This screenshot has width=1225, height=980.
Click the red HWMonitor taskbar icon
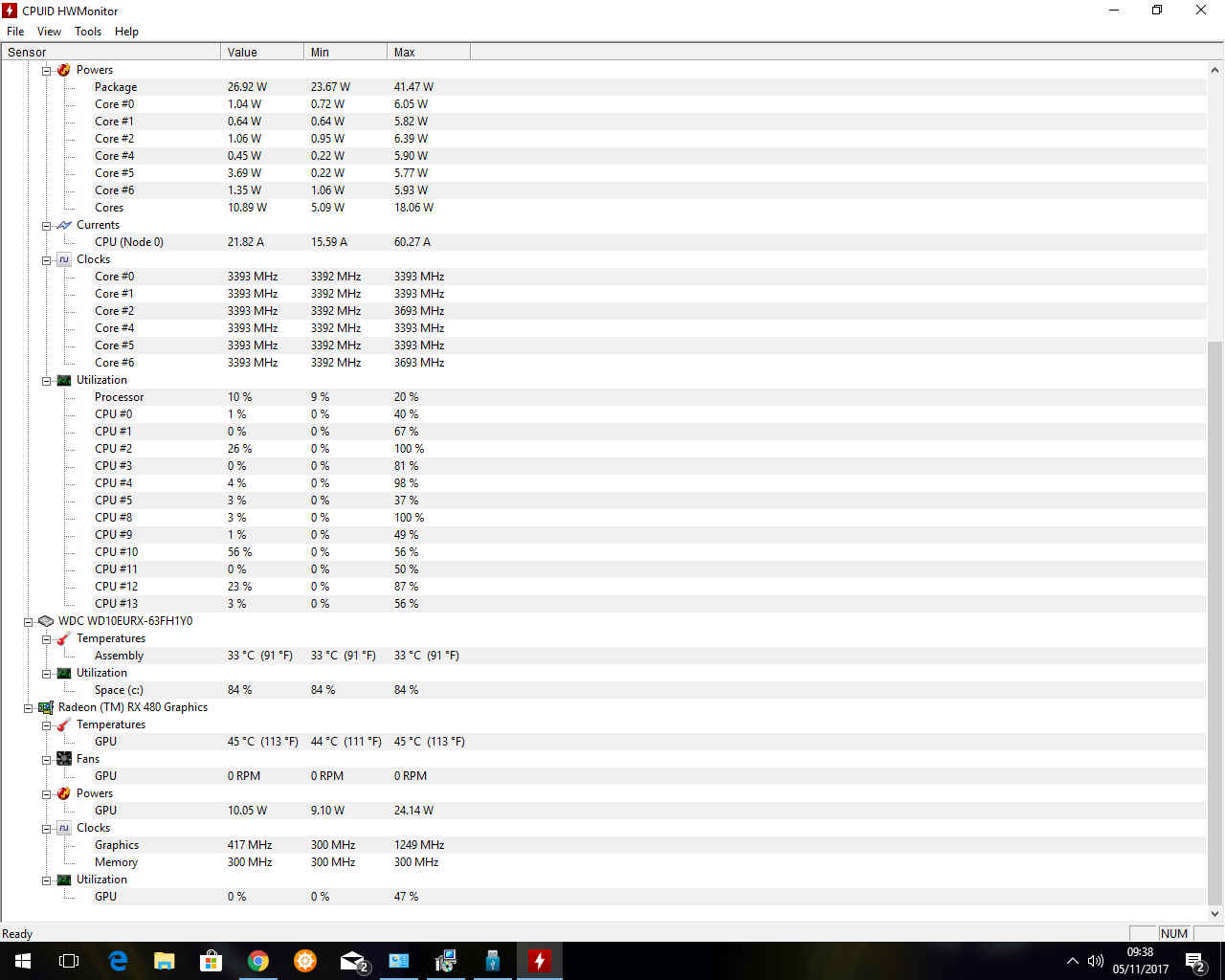click(540, 961)
